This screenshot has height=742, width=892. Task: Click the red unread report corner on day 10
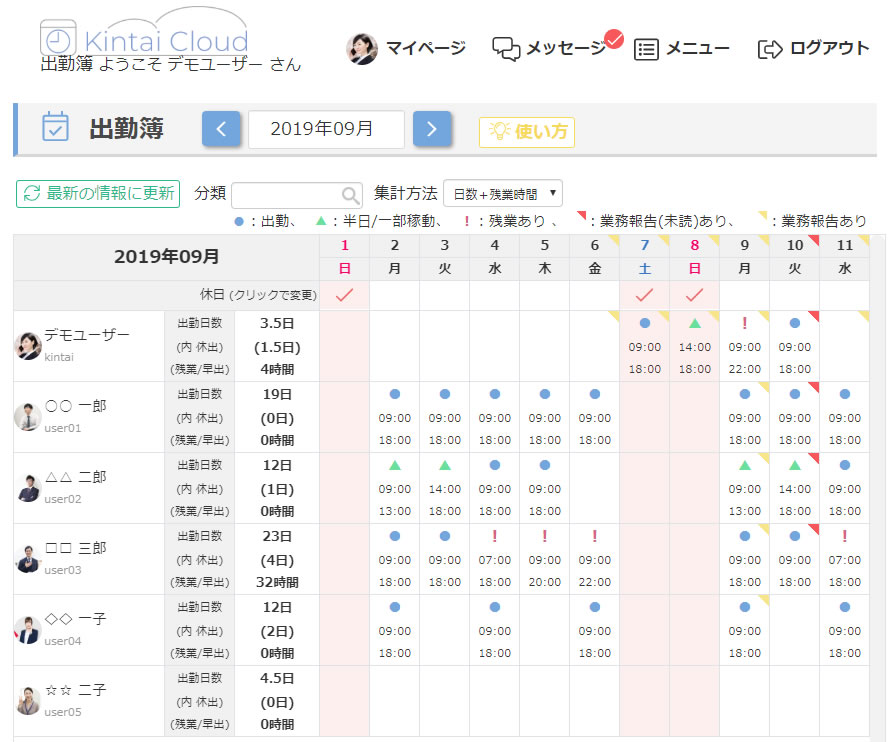pos(813,241)
